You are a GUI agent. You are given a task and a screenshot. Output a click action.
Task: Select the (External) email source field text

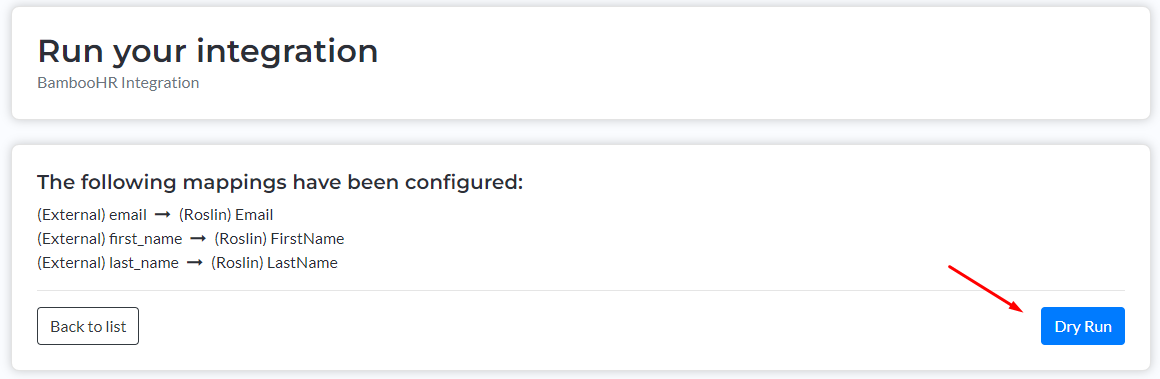point(92,215)
